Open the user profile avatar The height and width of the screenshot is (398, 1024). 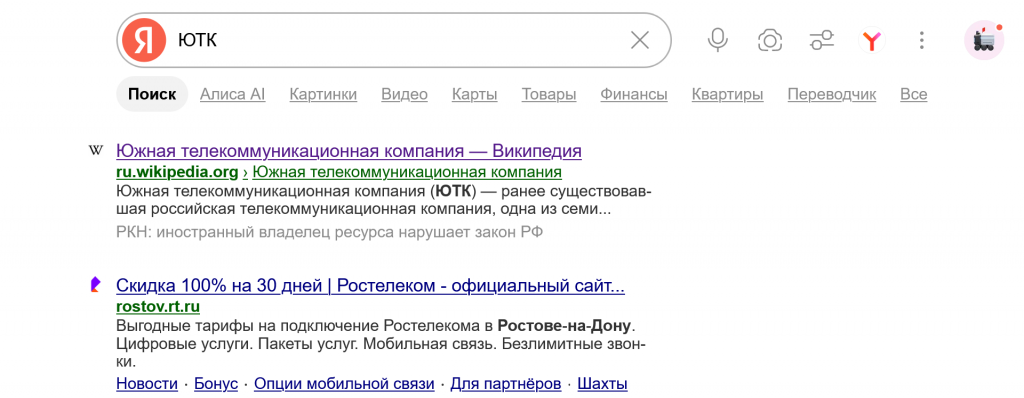click(x=984, y=41)
